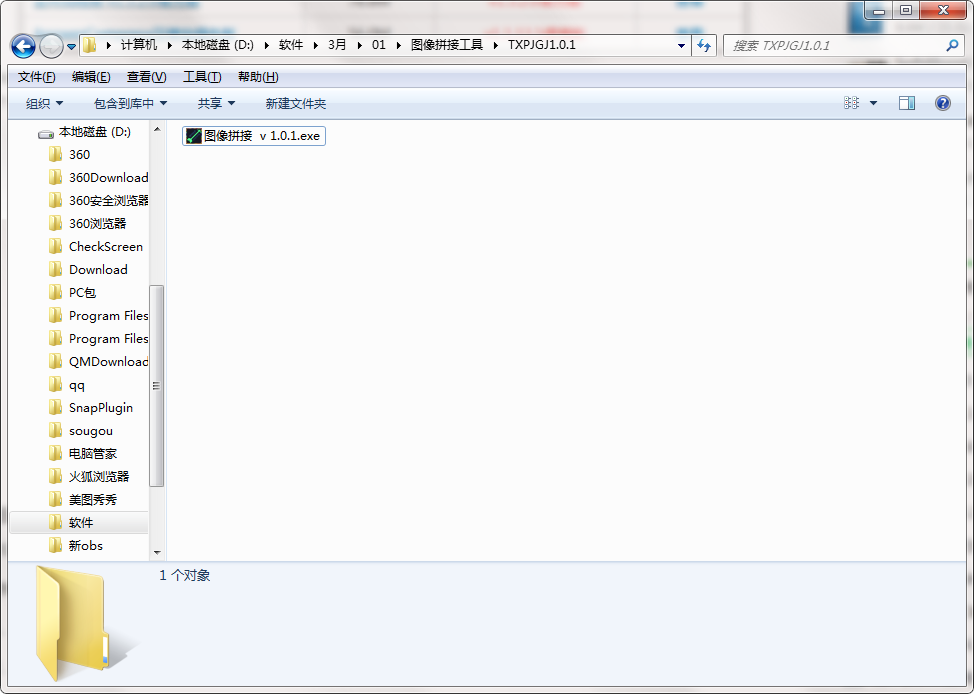974x694 pixels.
Task: Select the 软件 folder in the tree
Action: 79,523
